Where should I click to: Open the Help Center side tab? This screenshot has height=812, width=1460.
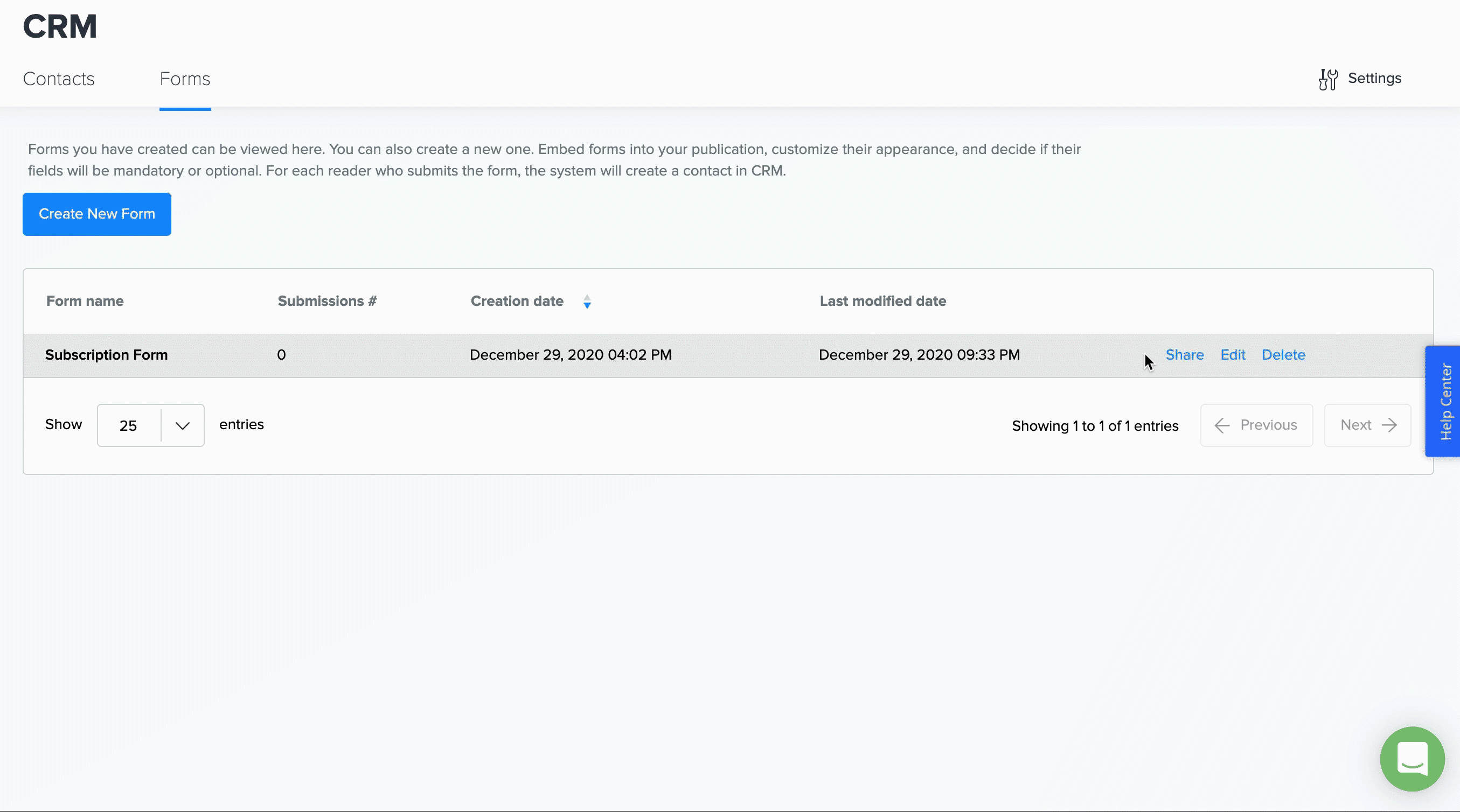pos(1445,401)
